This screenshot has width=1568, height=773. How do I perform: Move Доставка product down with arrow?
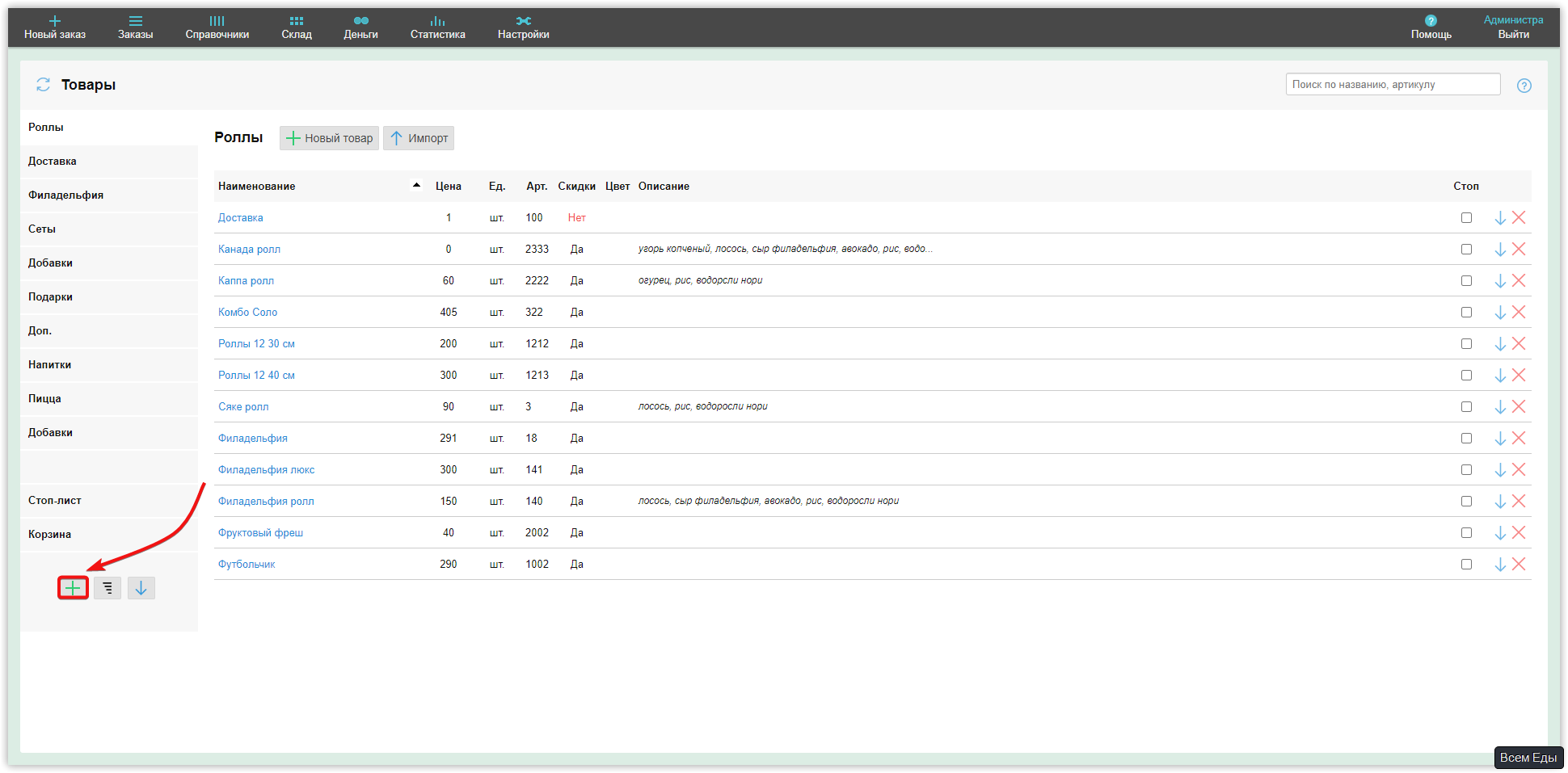tap(1500, 217)
